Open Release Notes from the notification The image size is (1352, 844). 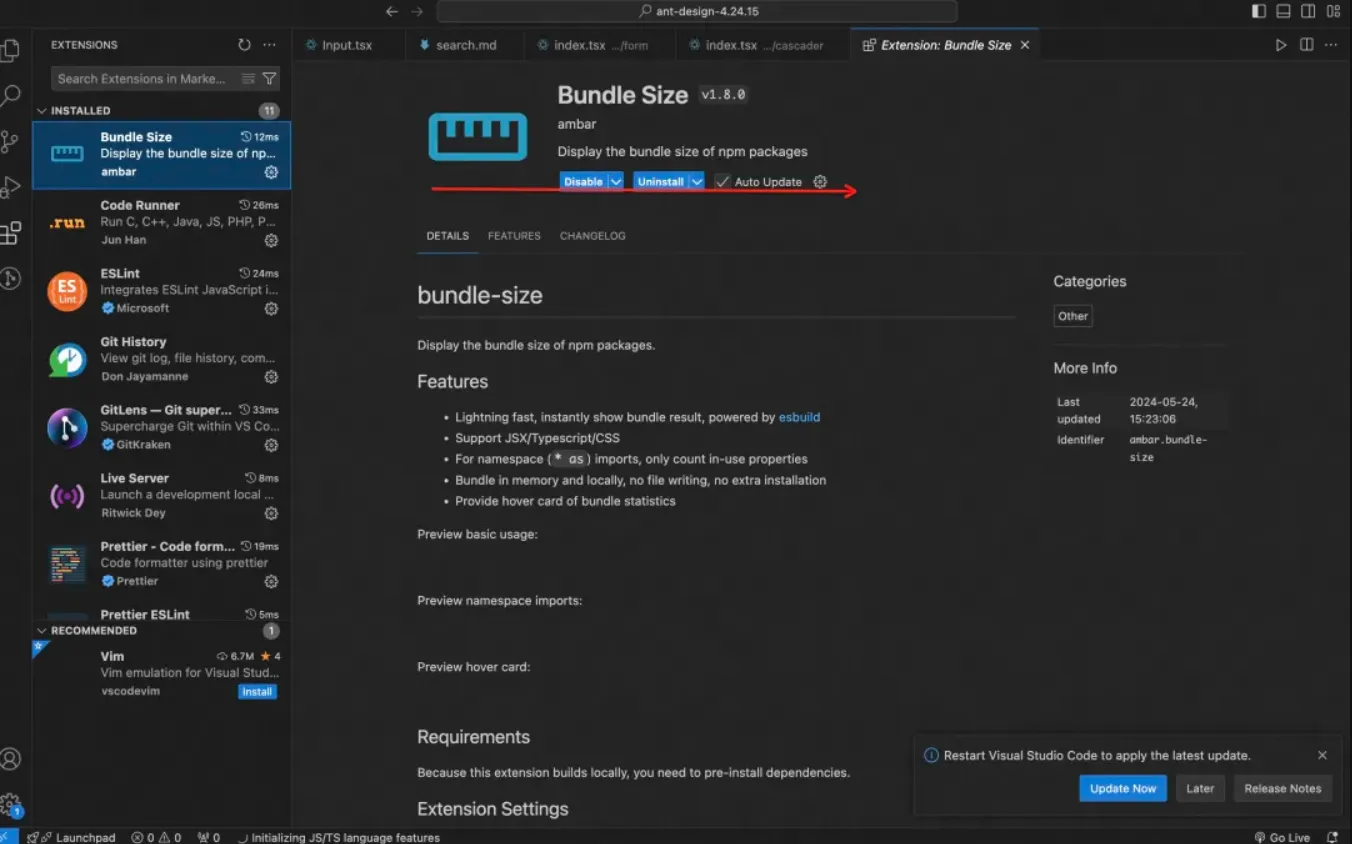(1283, 789)
